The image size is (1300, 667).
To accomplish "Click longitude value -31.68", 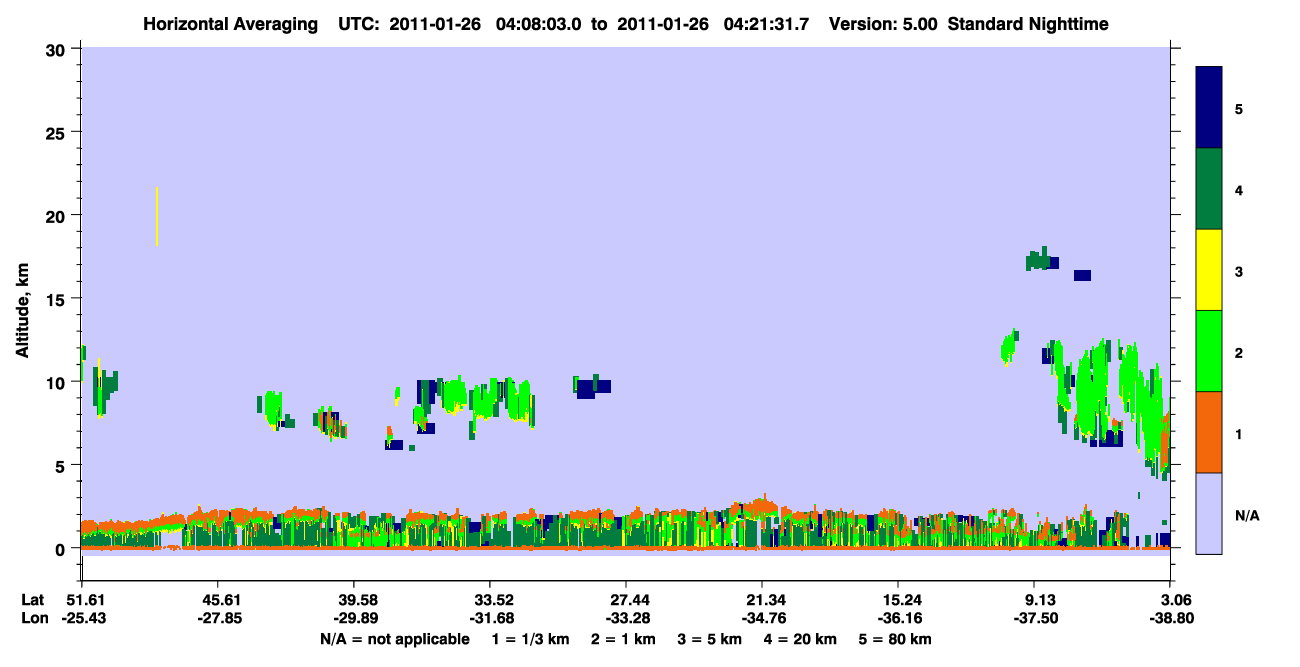I will 492,619.
